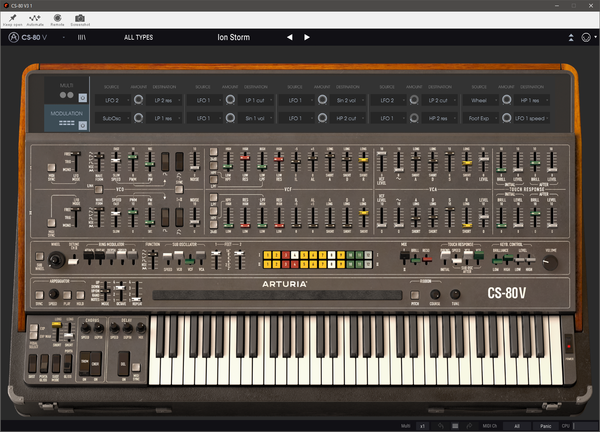
Task: Toggle the arpeggiator Hold button
Action: pos(80,295)
